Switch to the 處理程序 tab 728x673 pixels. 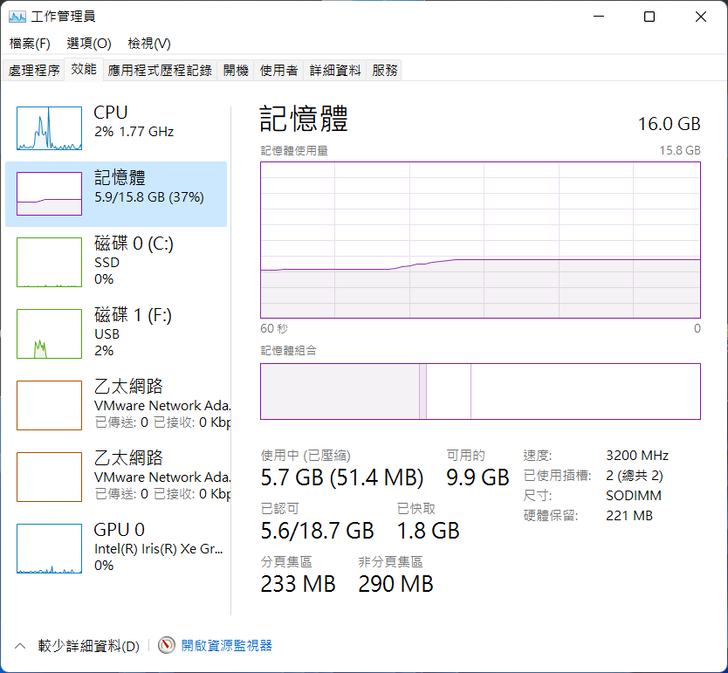pos(34,70)
